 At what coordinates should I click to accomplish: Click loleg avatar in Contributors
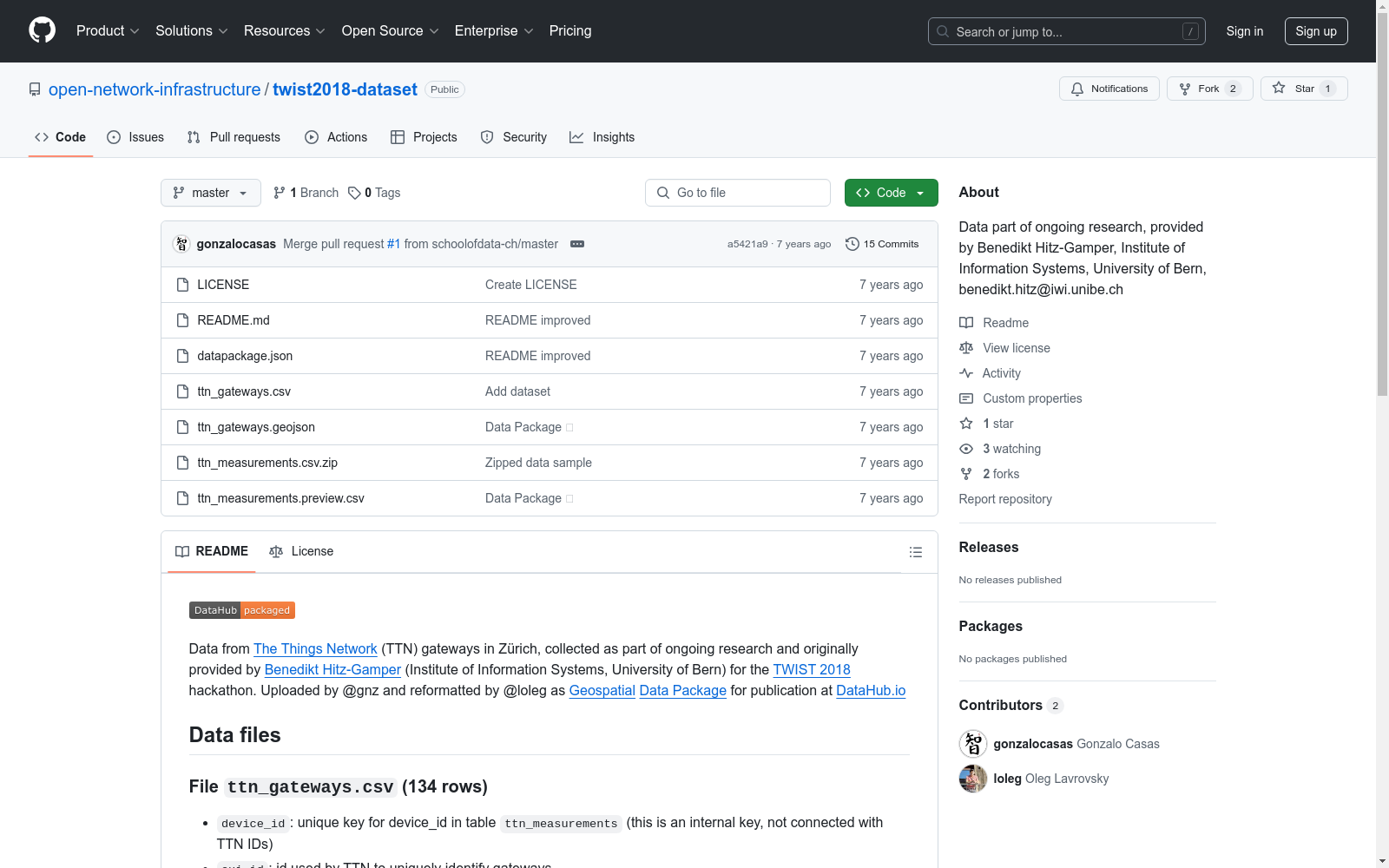[973, 779]
